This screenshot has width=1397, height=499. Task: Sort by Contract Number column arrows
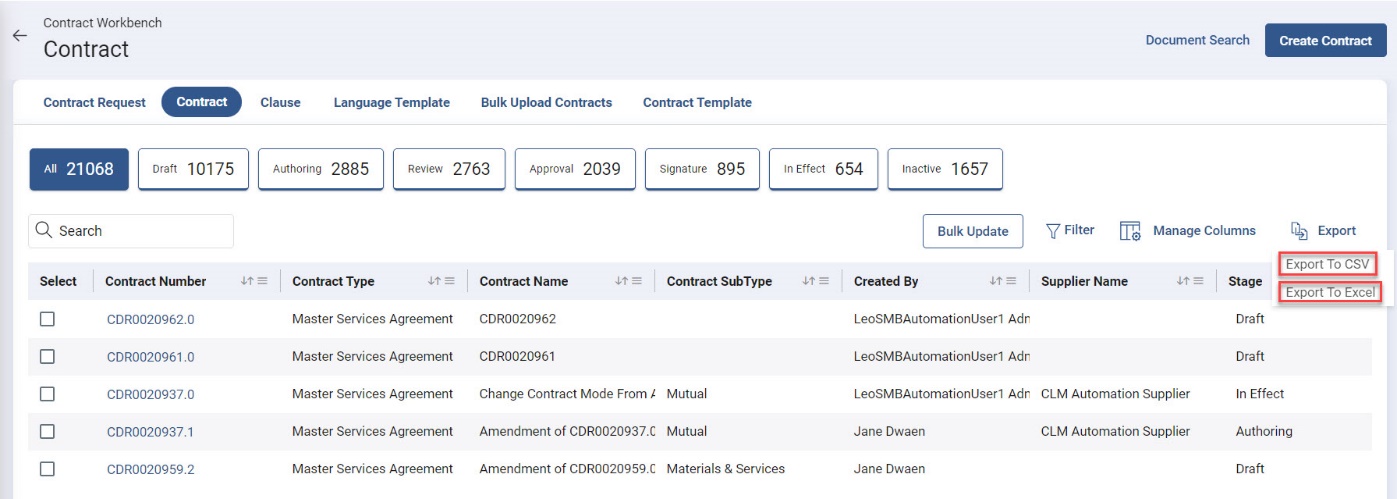[x=247, y=282]
